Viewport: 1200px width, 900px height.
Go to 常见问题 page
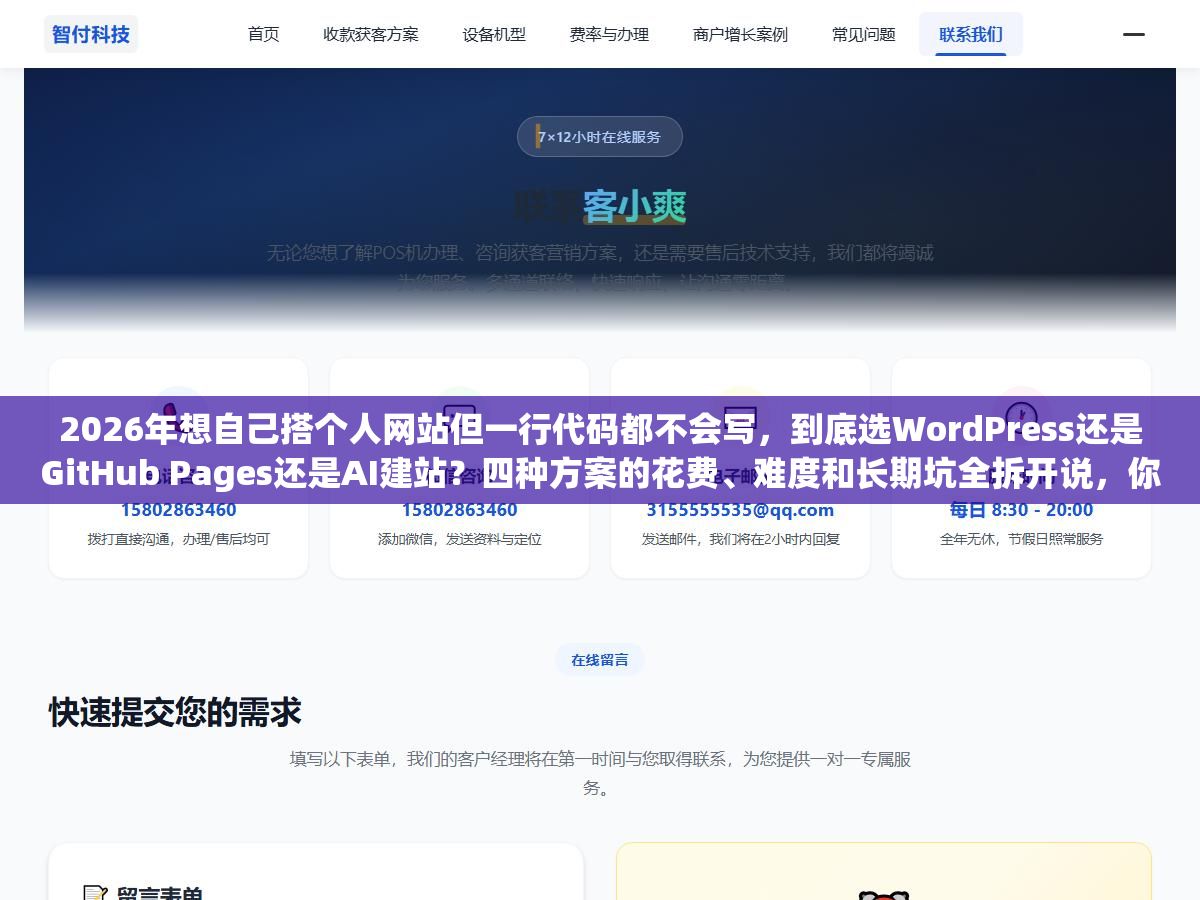(x=864, y=34)
